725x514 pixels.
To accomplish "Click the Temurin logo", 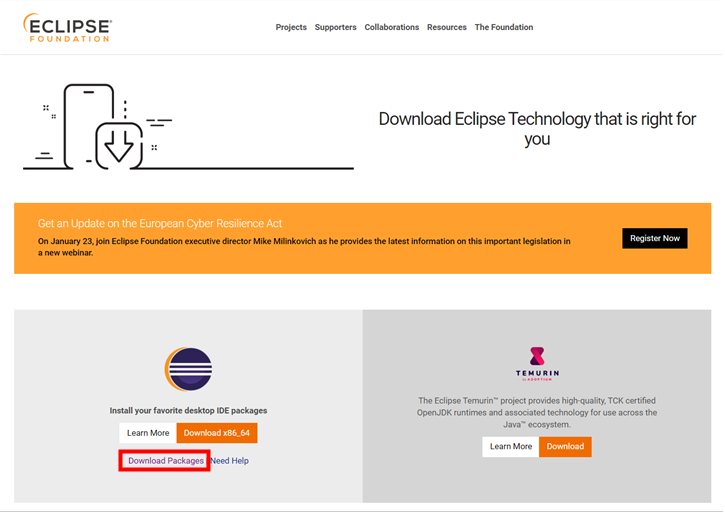I will pyautogui.click(x=537, y=364).
